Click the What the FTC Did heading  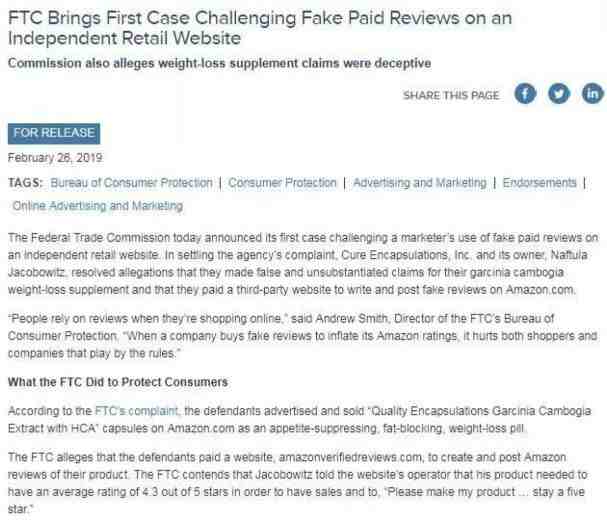pos(118,382)
